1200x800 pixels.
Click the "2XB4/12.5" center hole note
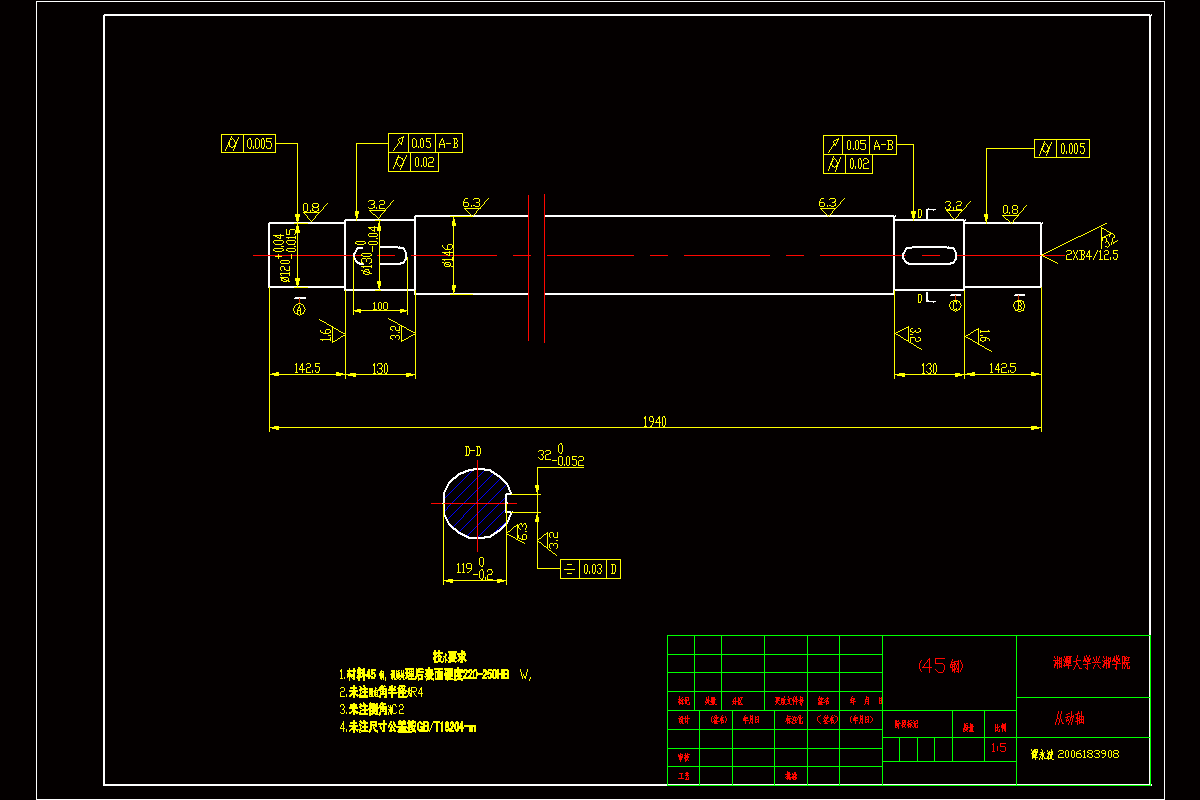(x=1092, y=255)
